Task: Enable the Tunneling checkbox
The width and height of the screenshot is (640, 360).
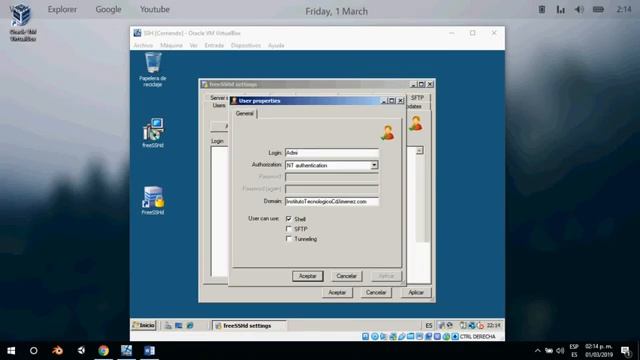Action: pos(289,239)
